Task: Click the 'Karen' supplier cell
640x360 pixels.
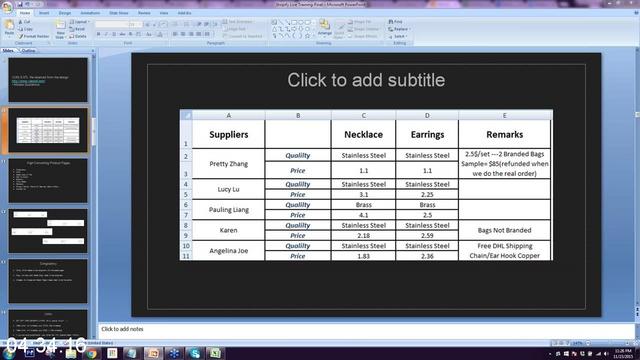Action: click(x=229, y=230)
